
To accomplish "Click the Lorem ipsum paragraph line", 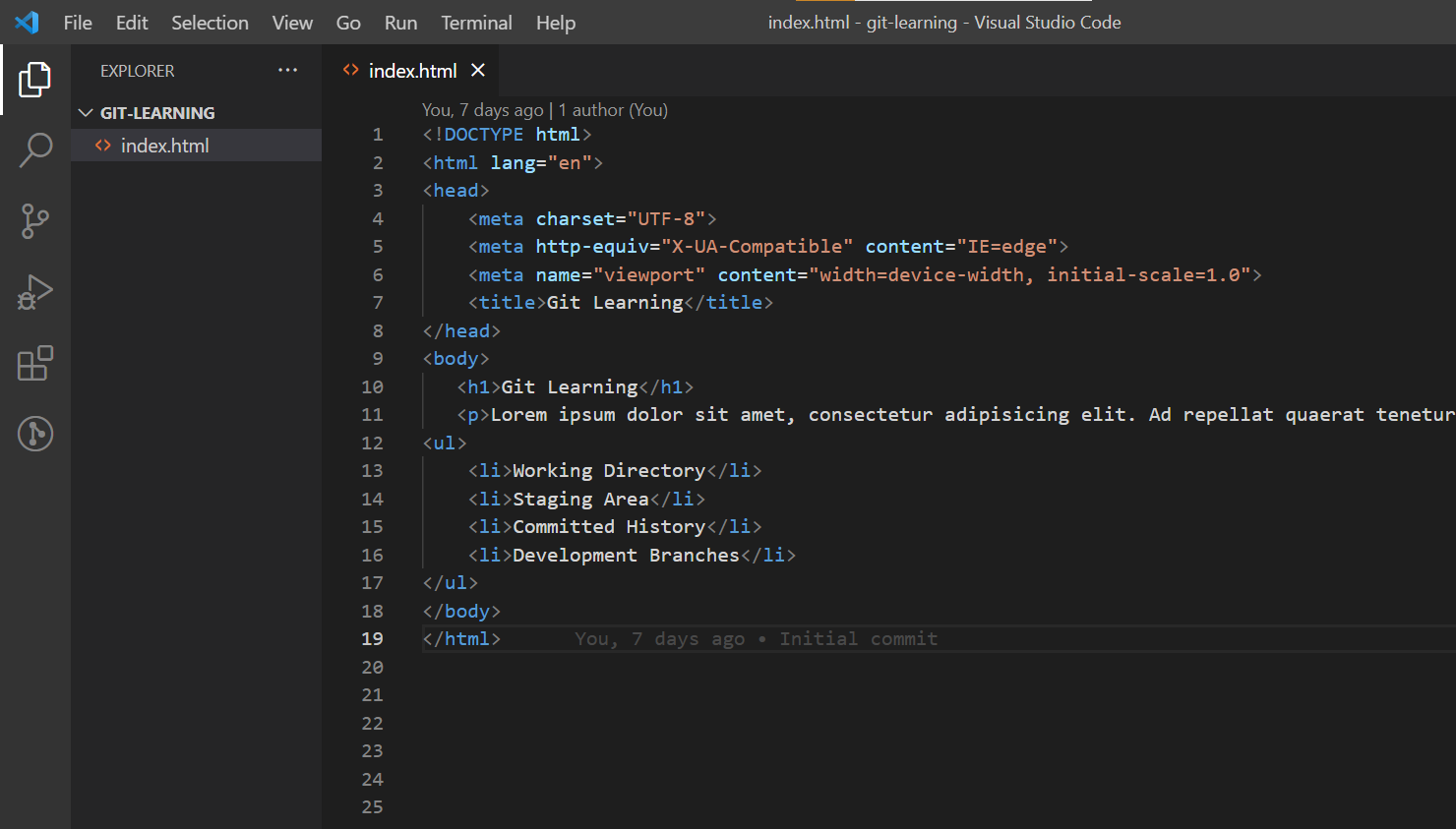I will pos(956,415).
